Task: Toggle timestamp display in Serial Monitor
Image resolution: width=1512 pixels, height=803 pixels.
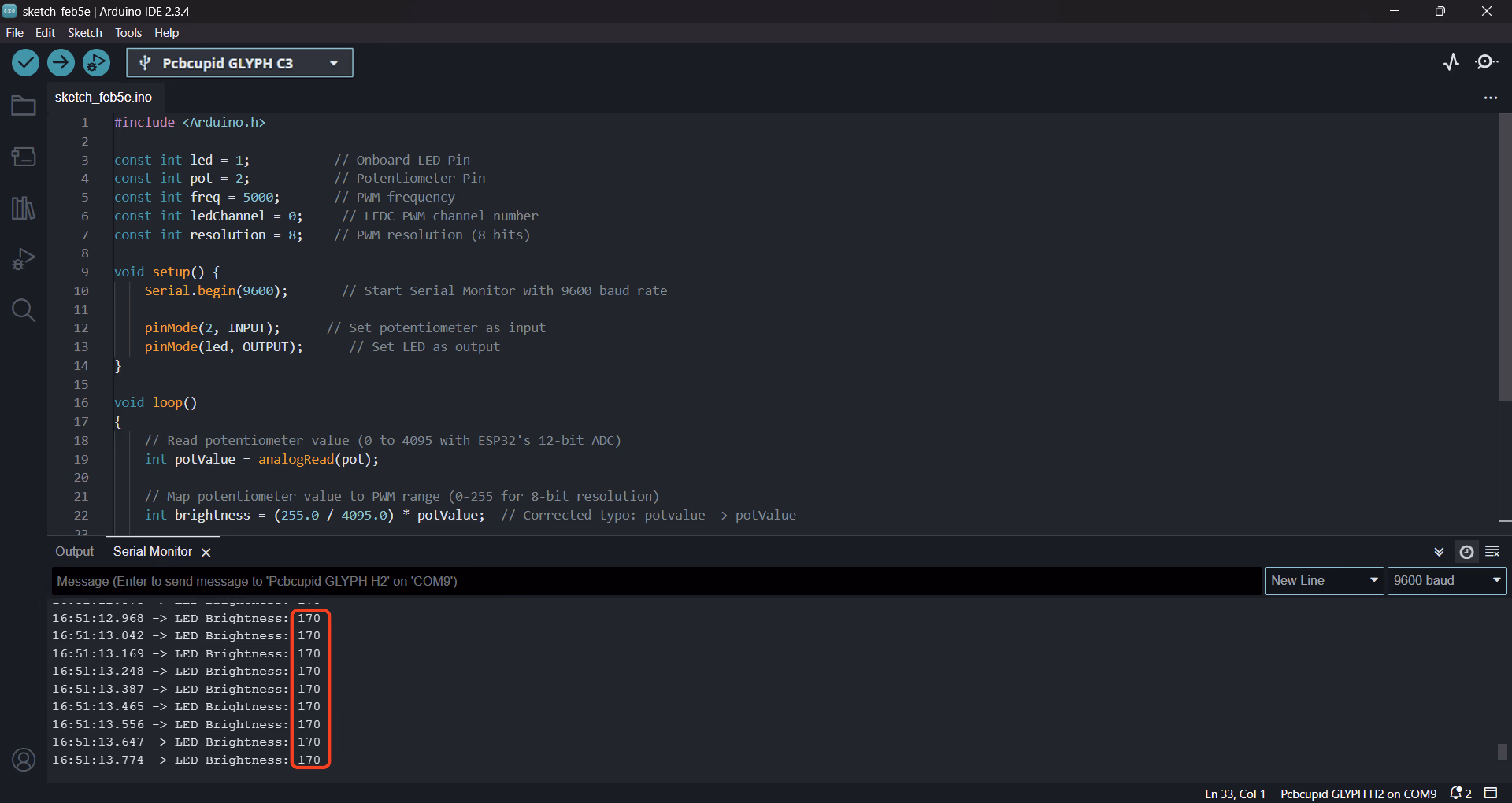Action: click(1466, 552)
